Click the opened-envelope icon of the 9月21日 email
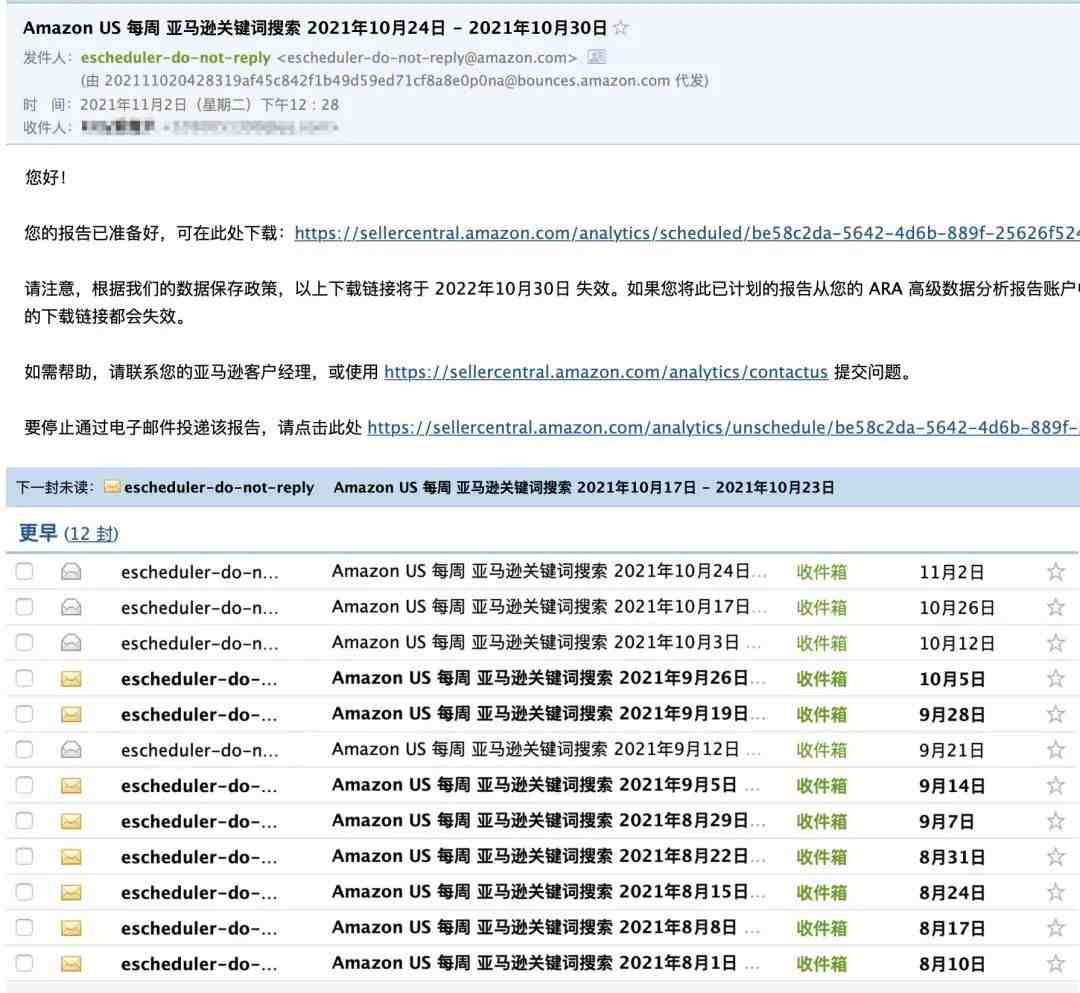Viewport: 1080px width, 993px height. pos(71,750)
